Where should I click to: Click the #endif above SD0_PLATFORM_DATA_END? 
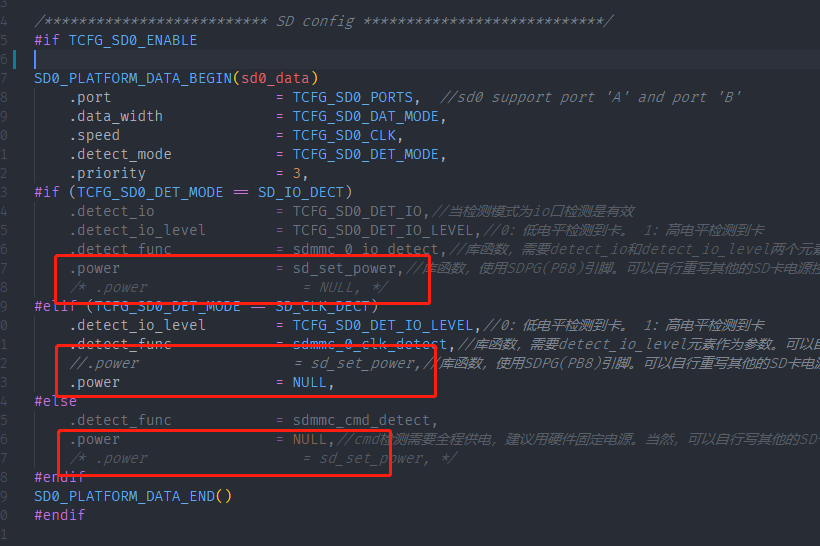pos(60,477)
